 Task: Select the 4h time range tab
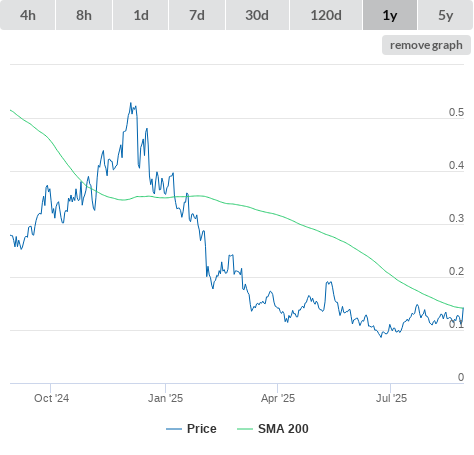pyautogui.click(x=28, y=15)
